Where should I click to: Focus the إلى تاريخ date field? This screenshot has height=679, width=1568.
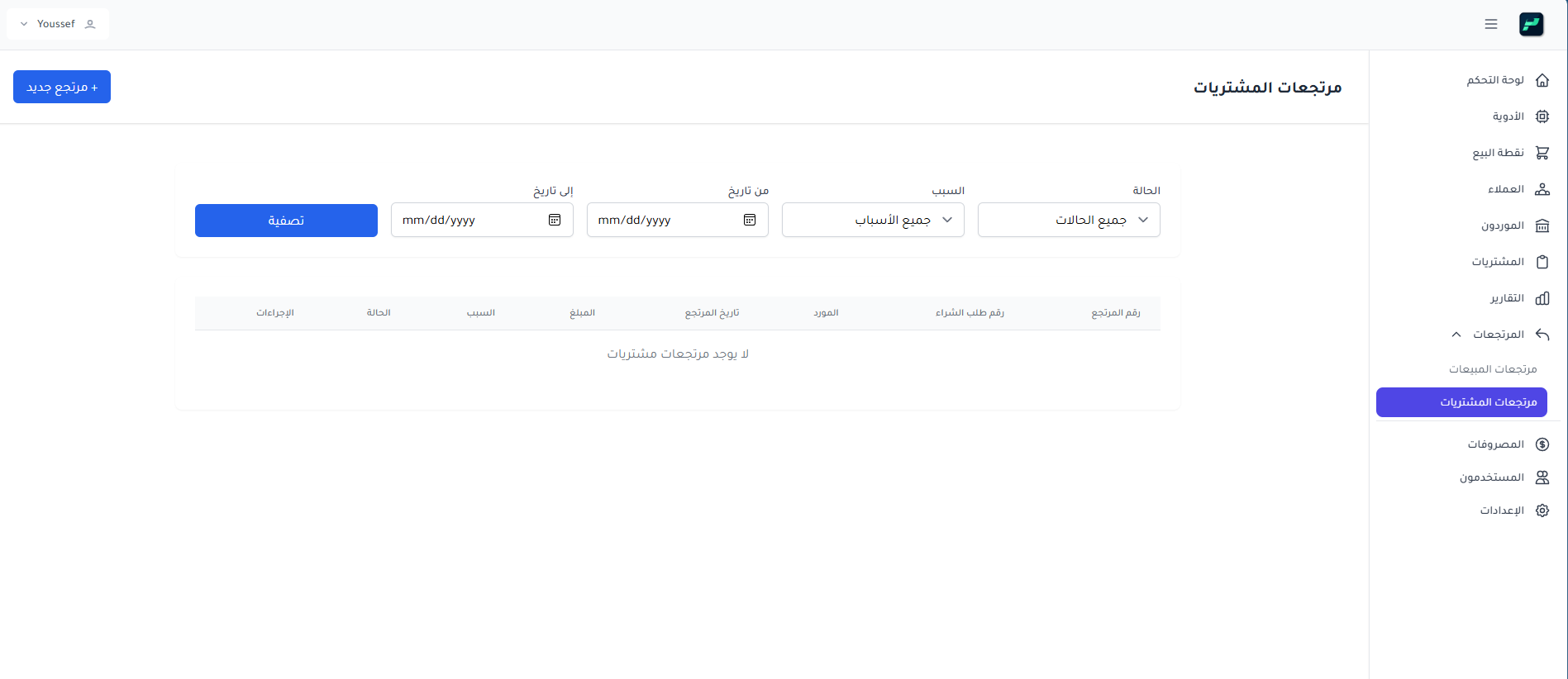tap(482, 220)
